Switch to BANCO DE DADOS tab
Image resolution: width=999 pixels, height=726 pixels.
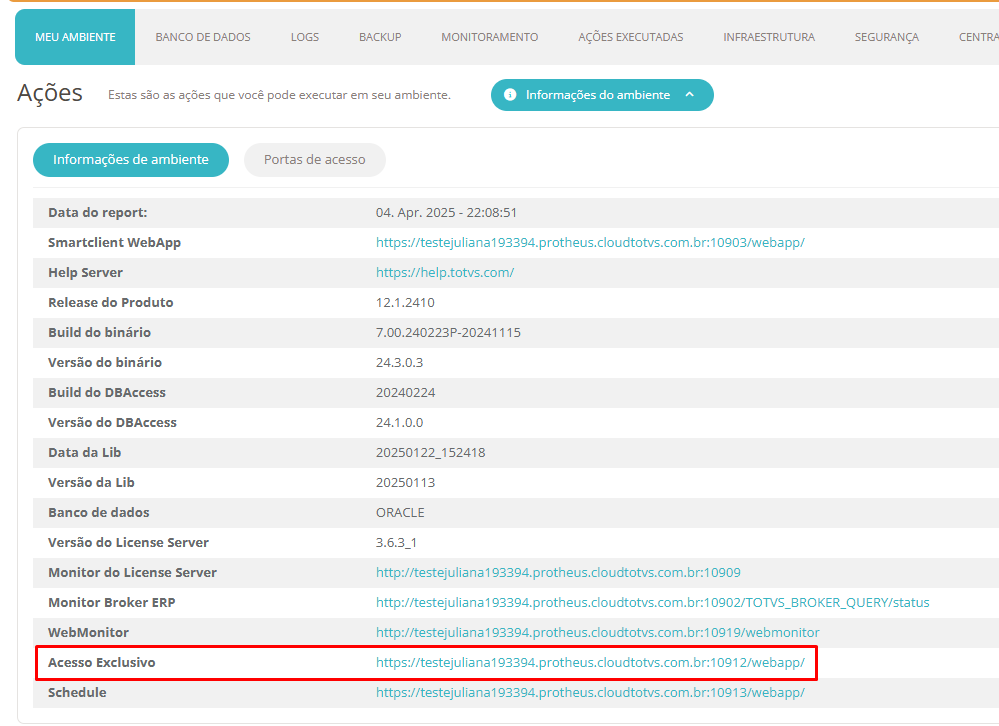click(x=203, y=37)
